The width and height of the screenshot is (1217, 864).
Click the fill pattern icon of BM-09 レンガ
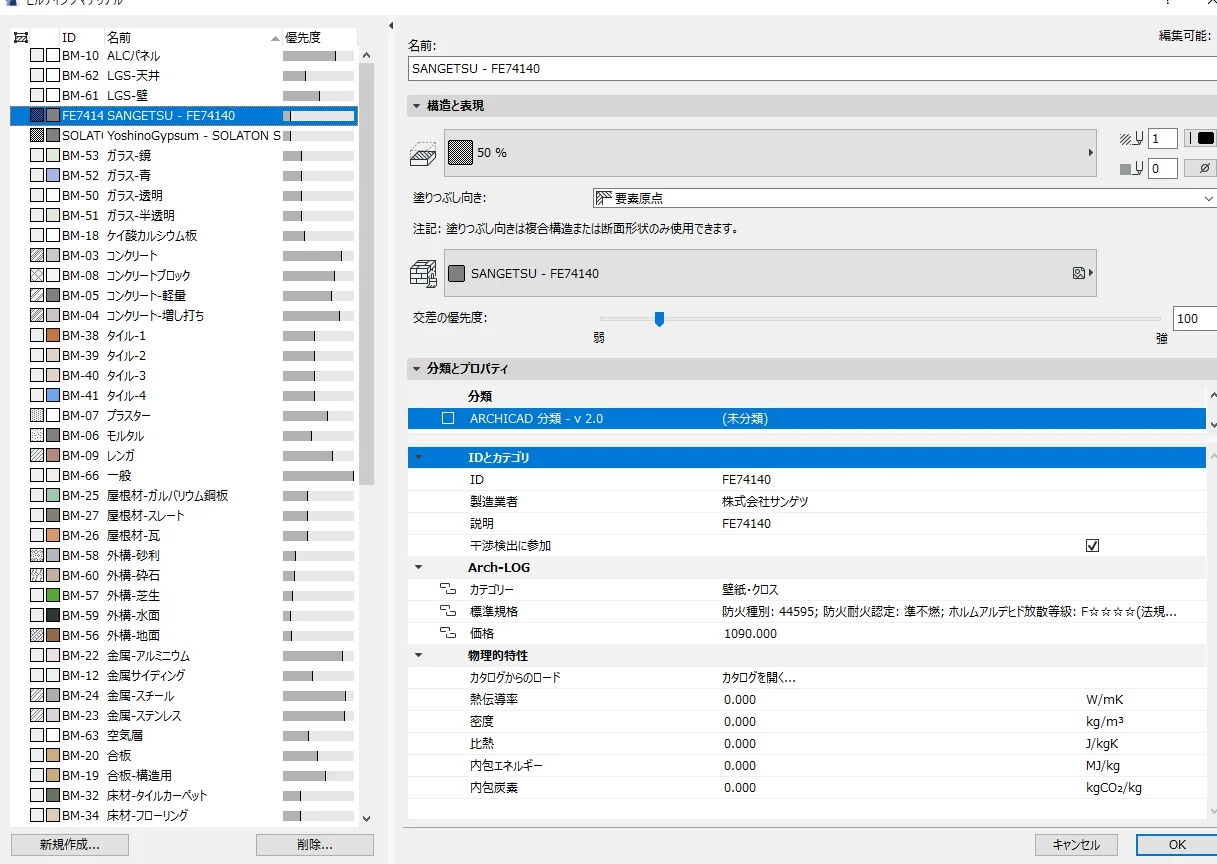click(x=37, y=456)
